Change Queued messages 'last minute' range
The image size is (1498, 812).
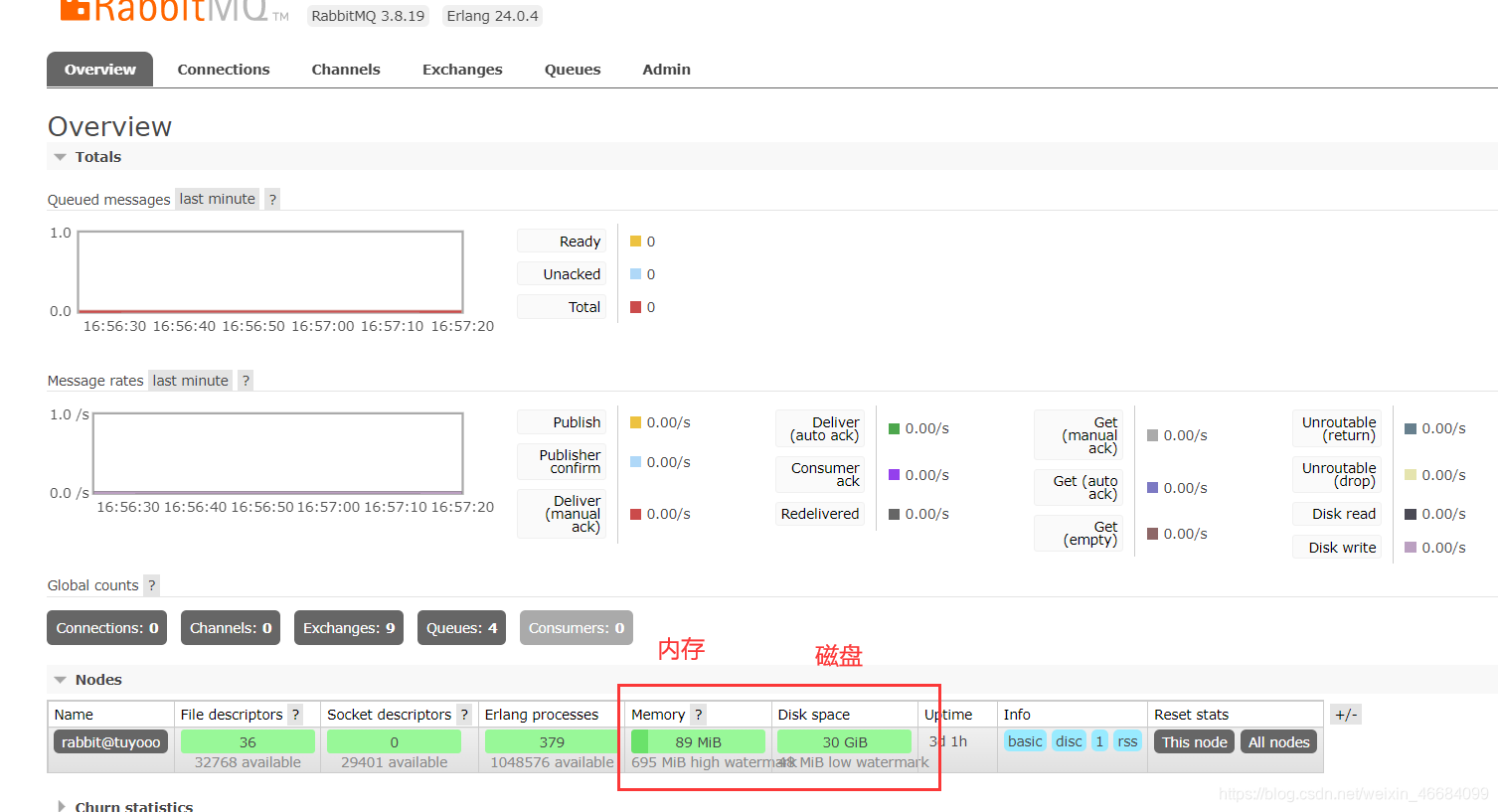pos(217,199)
